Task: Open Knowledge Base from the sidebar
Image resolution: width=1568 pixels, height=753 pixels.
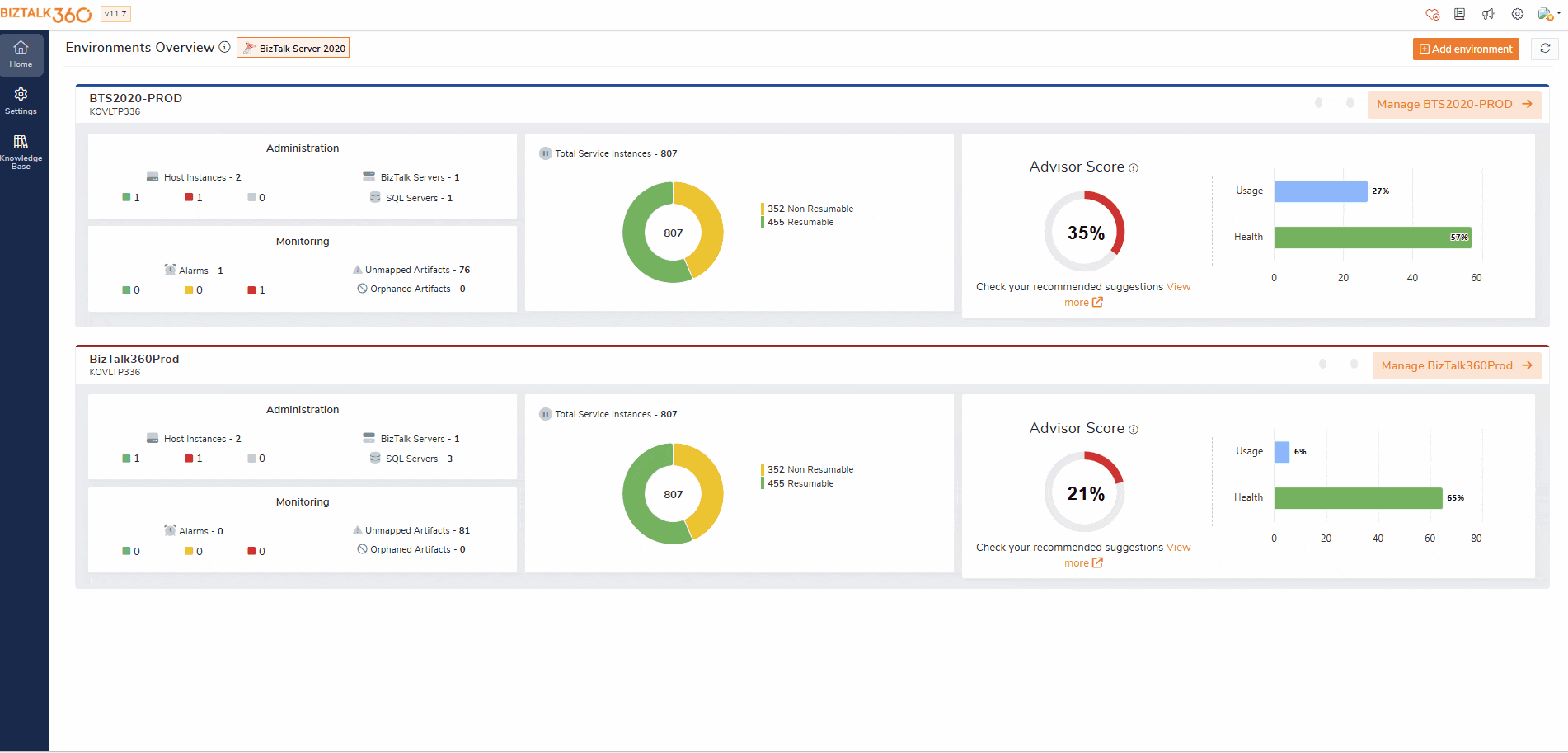Action: pos(21,152)
